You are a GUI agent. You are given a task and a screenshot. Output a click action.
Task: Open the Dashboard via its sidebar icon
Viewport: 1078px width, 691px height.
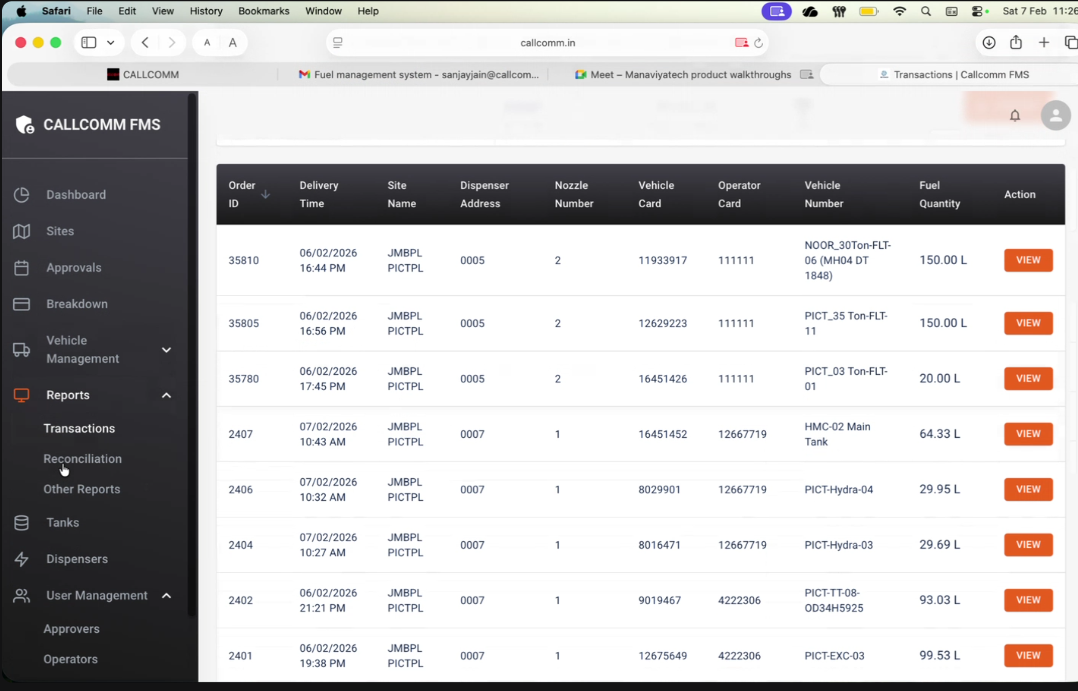[x=22, y=194]
